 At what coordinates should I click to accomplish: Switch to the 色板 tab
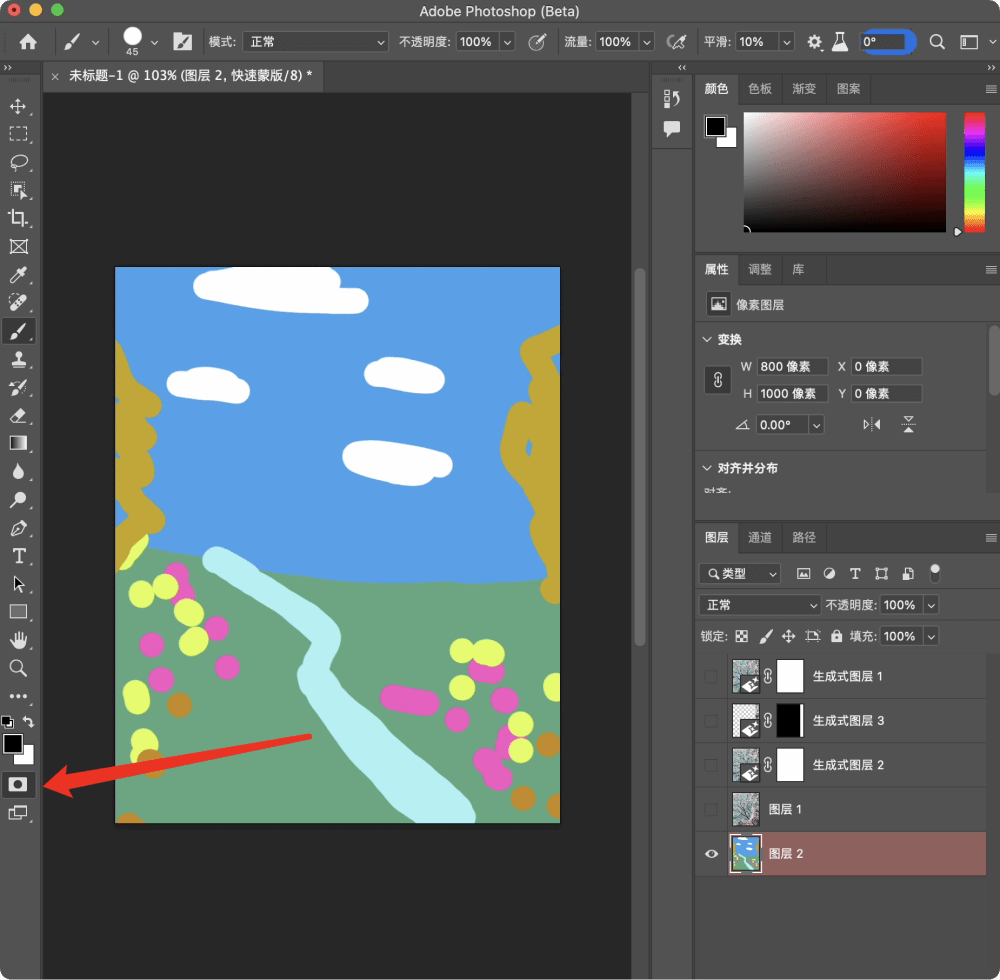click(759, 88)
